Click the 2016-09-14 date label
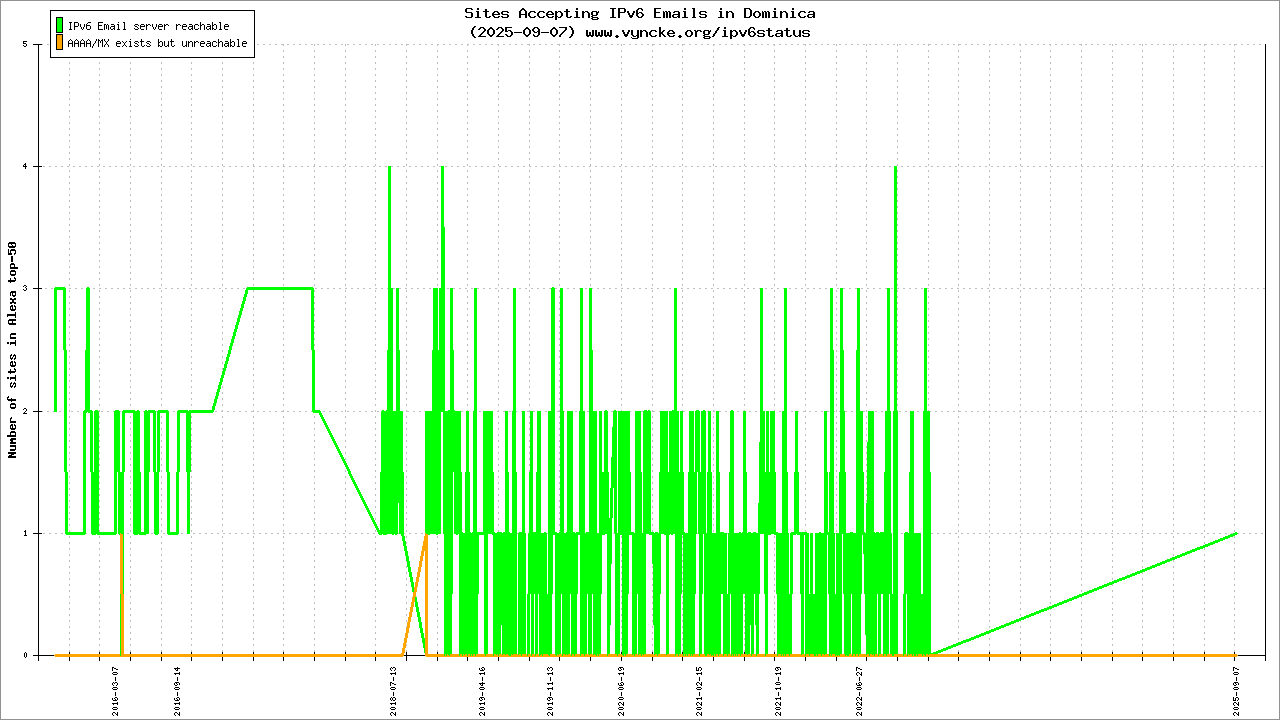 point(179,691)
